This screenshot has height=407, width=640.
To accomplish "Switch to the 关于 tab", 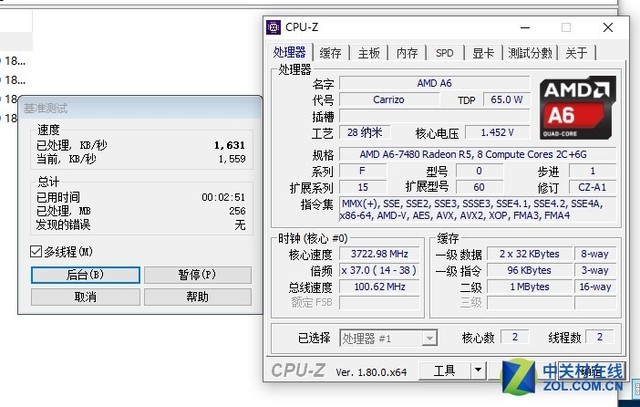I will [x=576, y=53].
